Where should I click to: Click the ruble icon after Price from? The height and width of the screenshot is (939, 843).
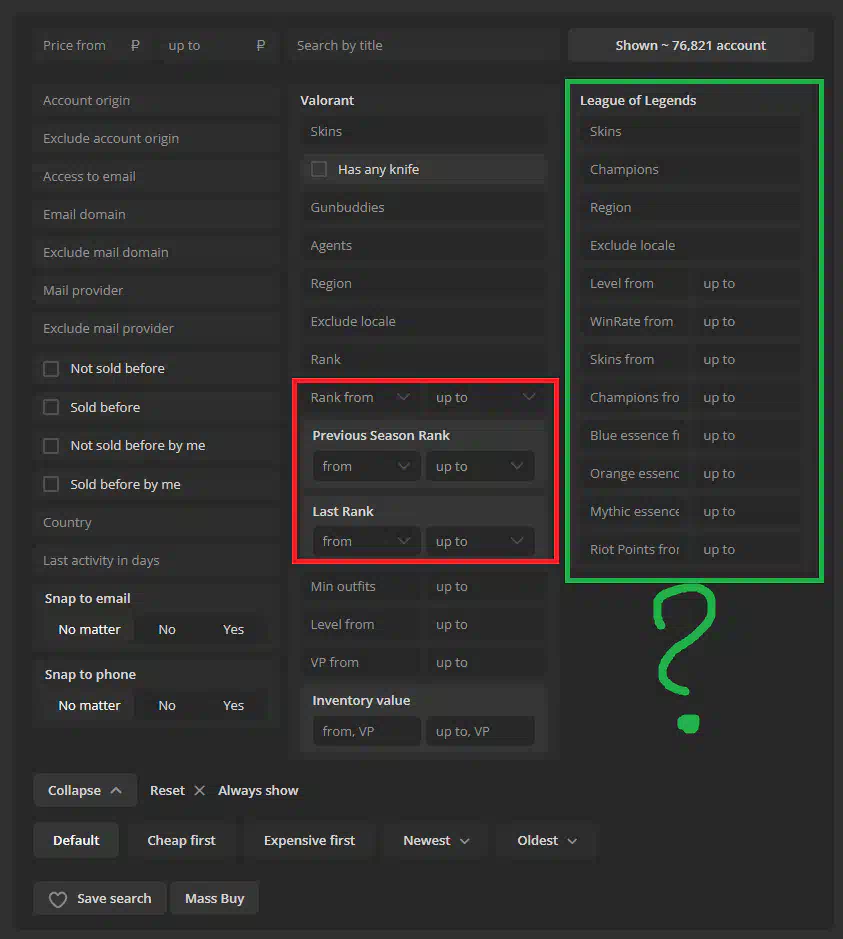pos(135,45)
